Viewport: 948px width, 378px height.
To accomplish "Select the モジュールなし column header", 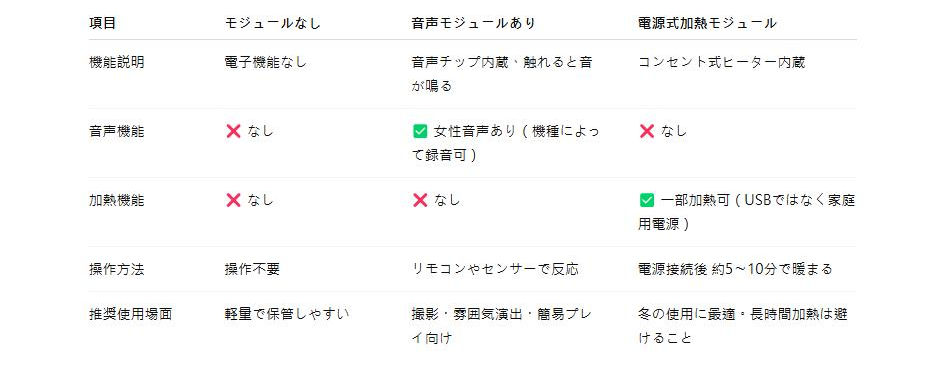I will pos(273,24).
